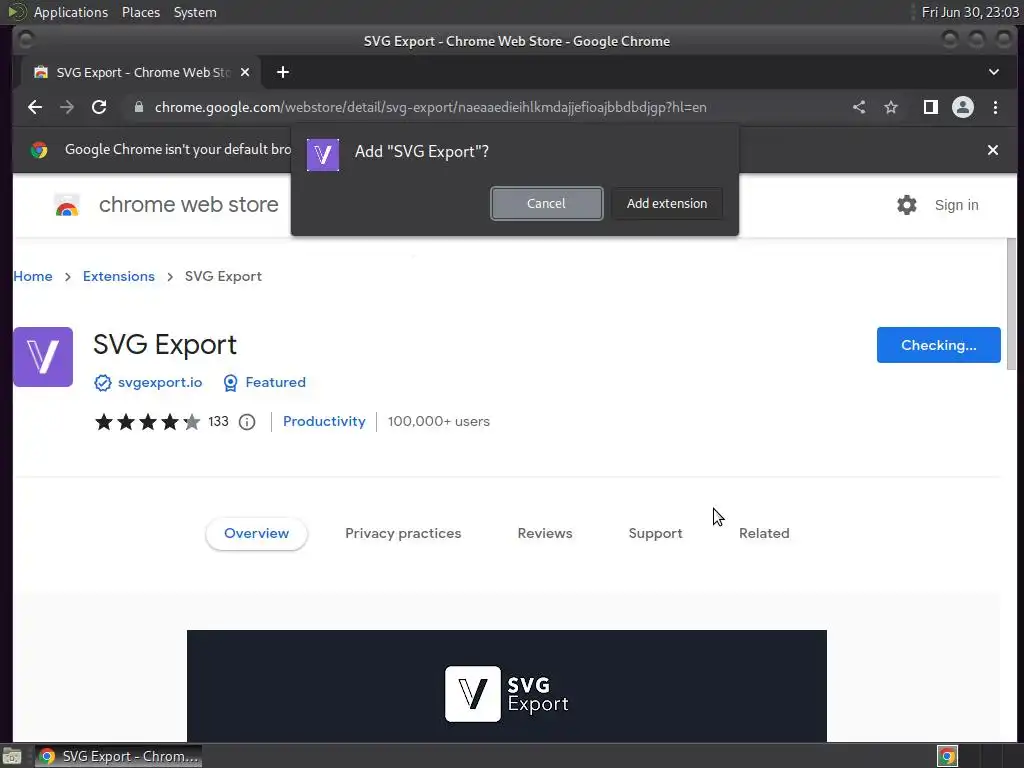1024x768 pixels.
Task: Click the lock icon in address bar
Action: [138, 107]
